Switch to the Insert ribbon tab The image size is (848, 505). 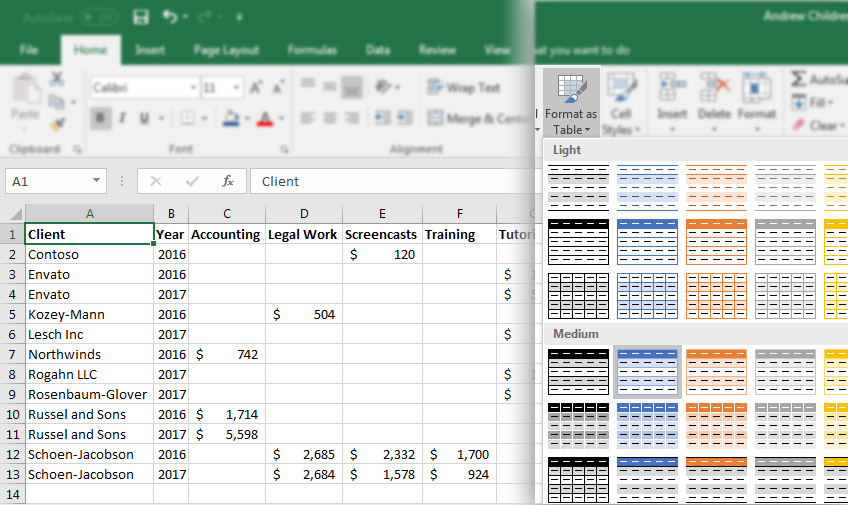(x=150, y=50)
